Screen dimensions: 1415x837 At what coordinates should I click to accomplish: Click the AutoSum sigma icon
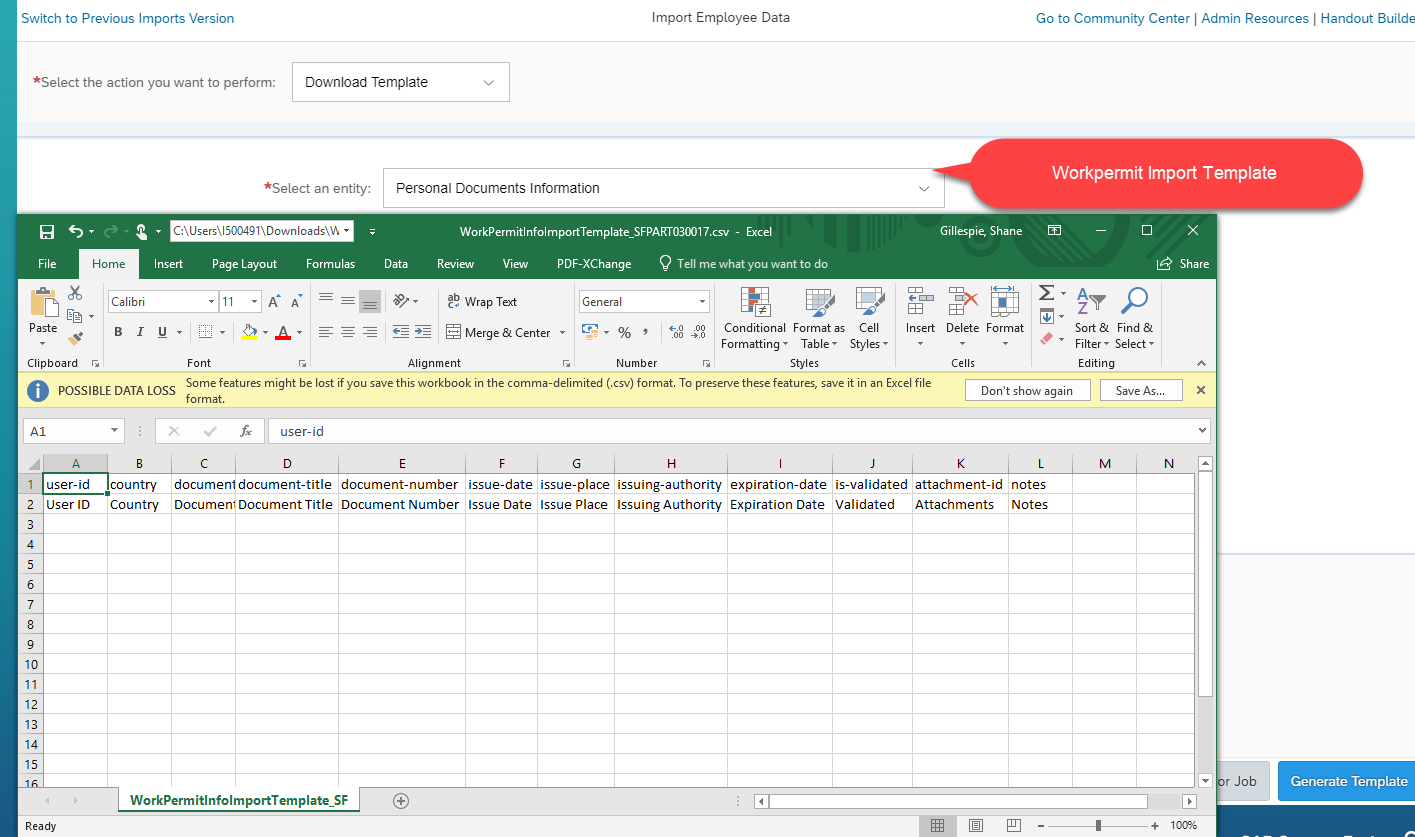1046,293
